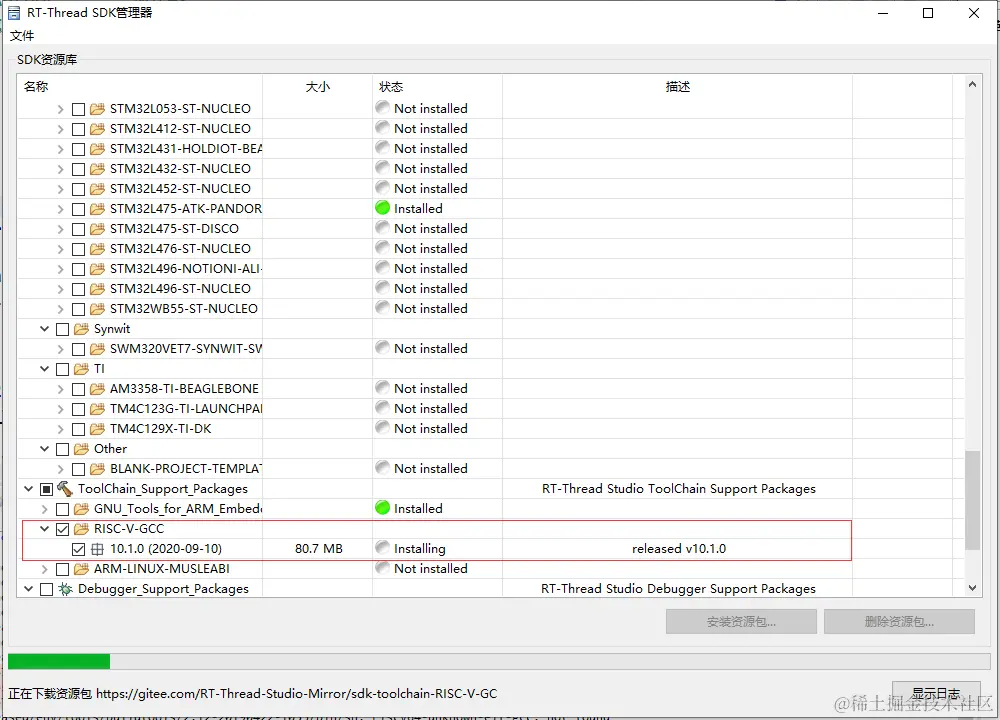
Task: Collapse the Other group
Action: tap(45, 449)
